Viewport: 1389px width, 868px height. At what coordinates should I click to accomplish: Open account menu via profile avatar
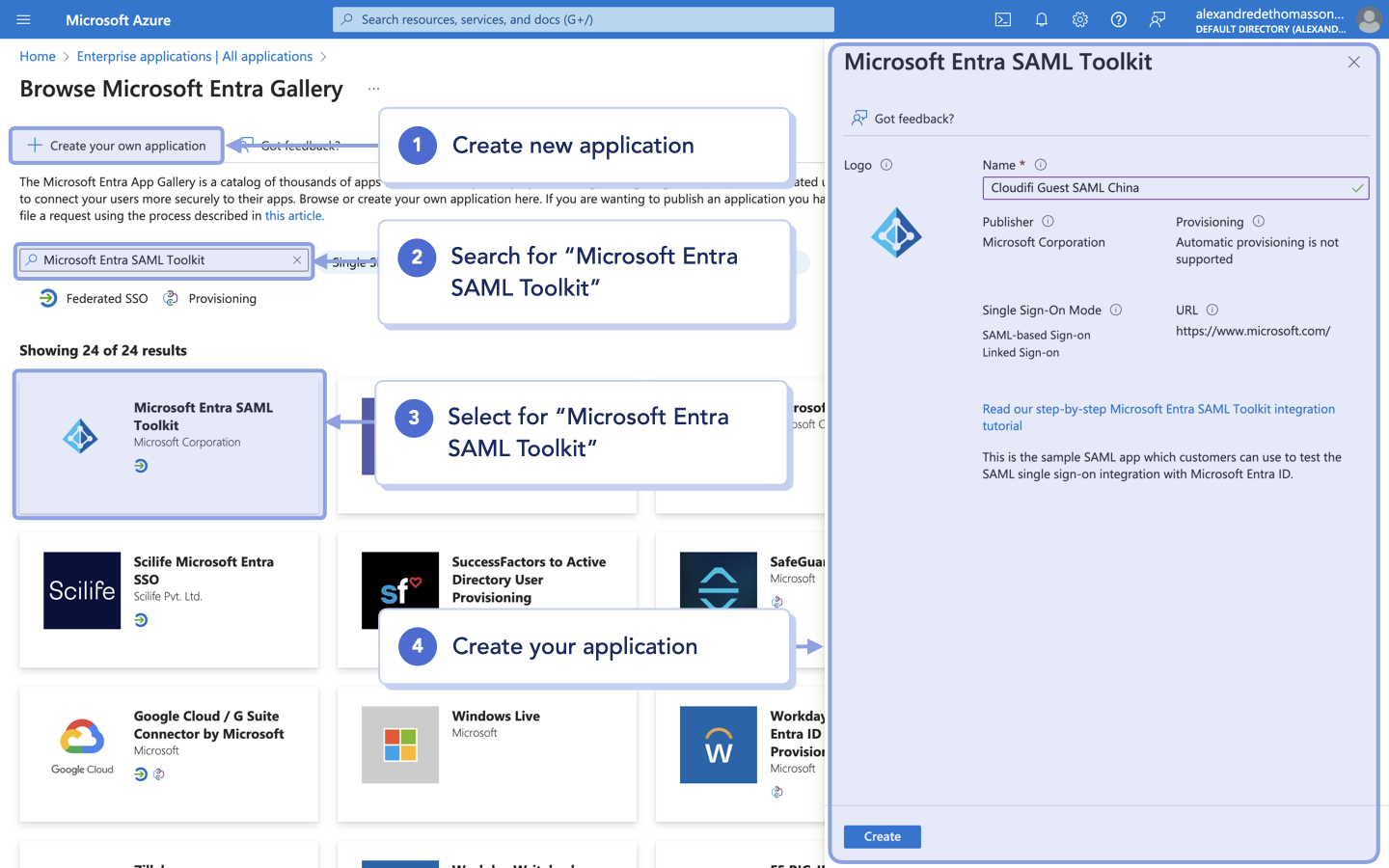[1370, 19]
